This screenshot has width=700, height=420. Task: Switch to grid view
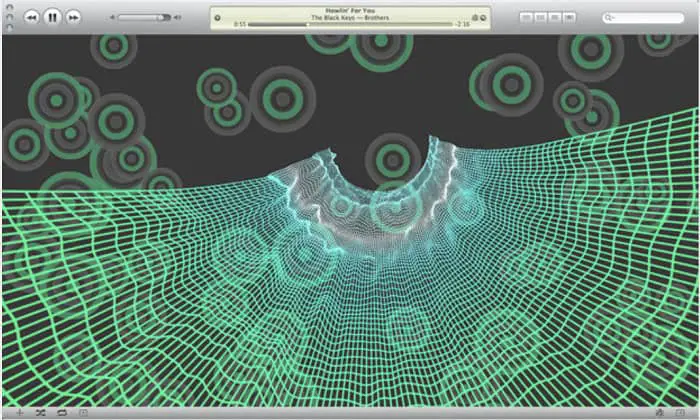555,17
